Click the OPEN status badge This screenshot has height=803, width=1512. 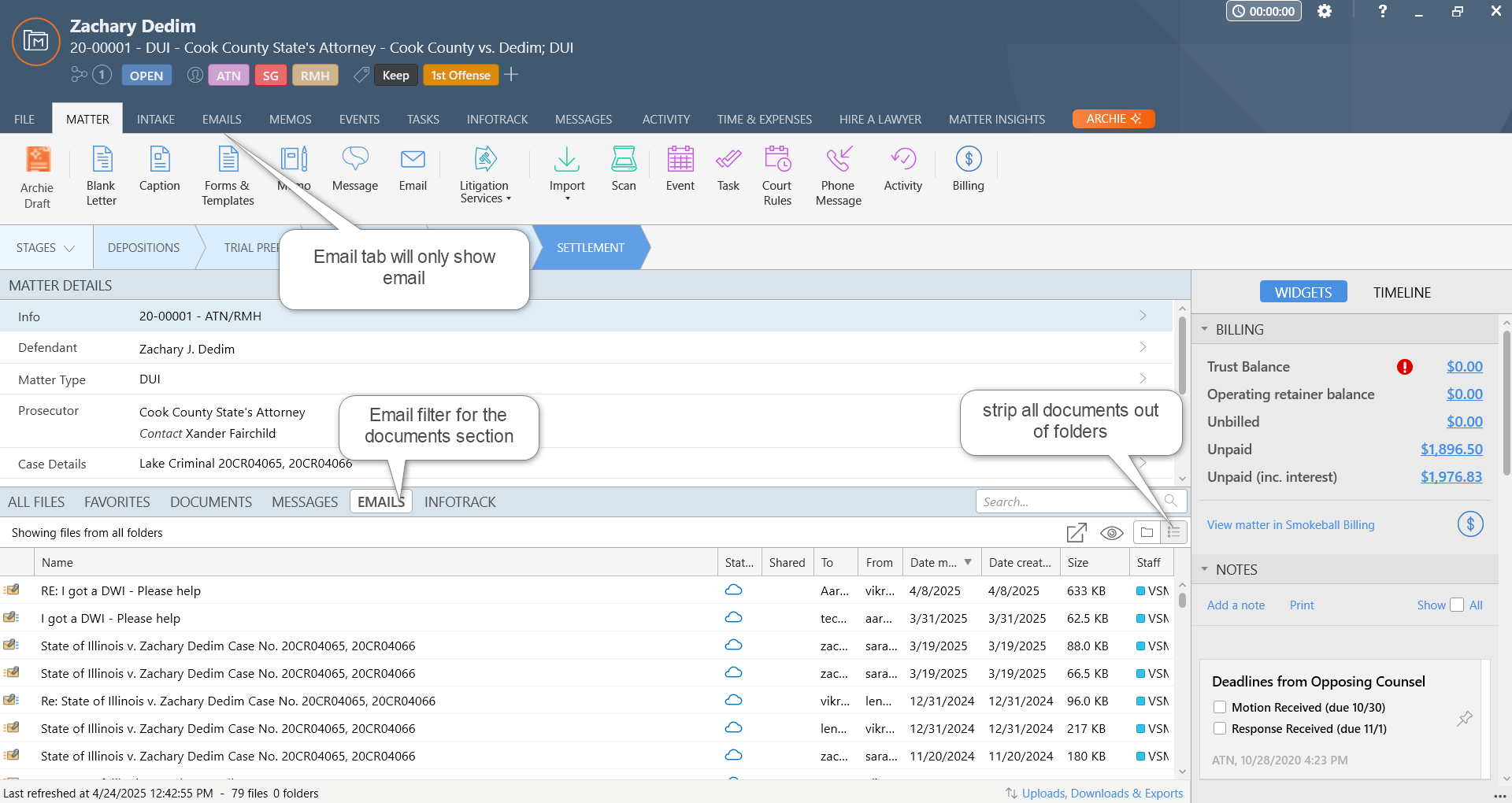pyautogui.click(x=146, y=76)
